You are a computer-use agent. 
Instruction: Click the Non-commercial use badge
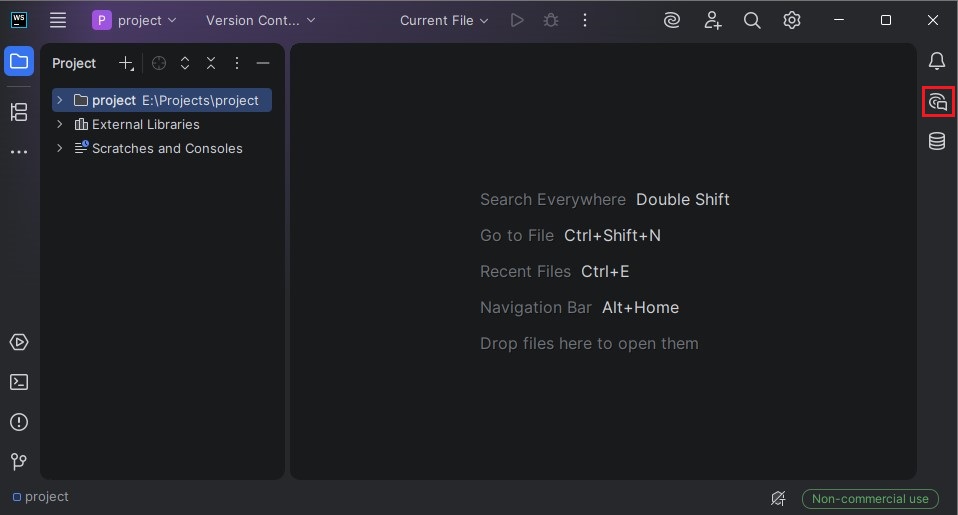pos(870,498)
